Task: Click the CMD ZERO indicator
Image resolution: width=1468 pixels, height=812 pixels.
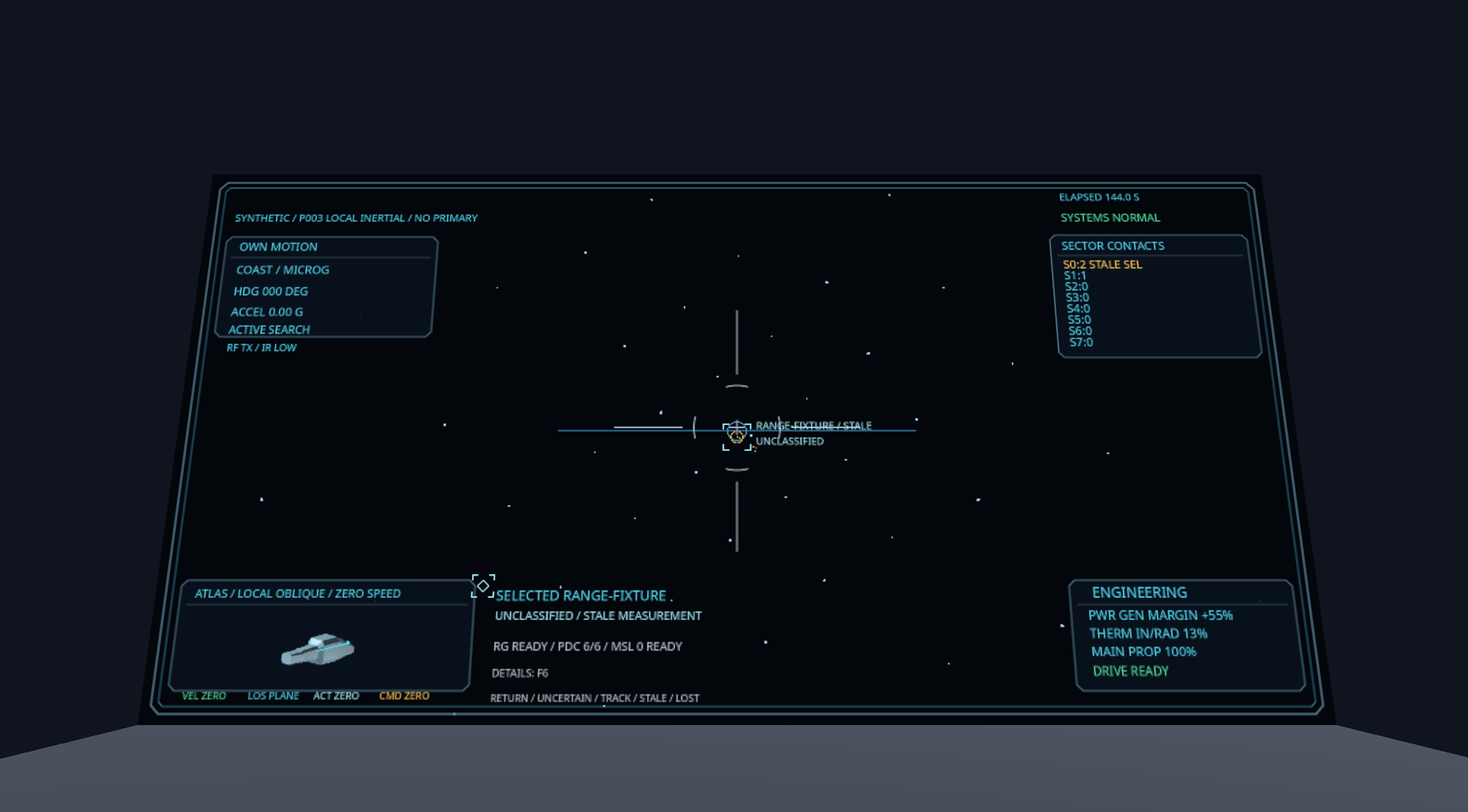Action: click(x=404, y=696)
